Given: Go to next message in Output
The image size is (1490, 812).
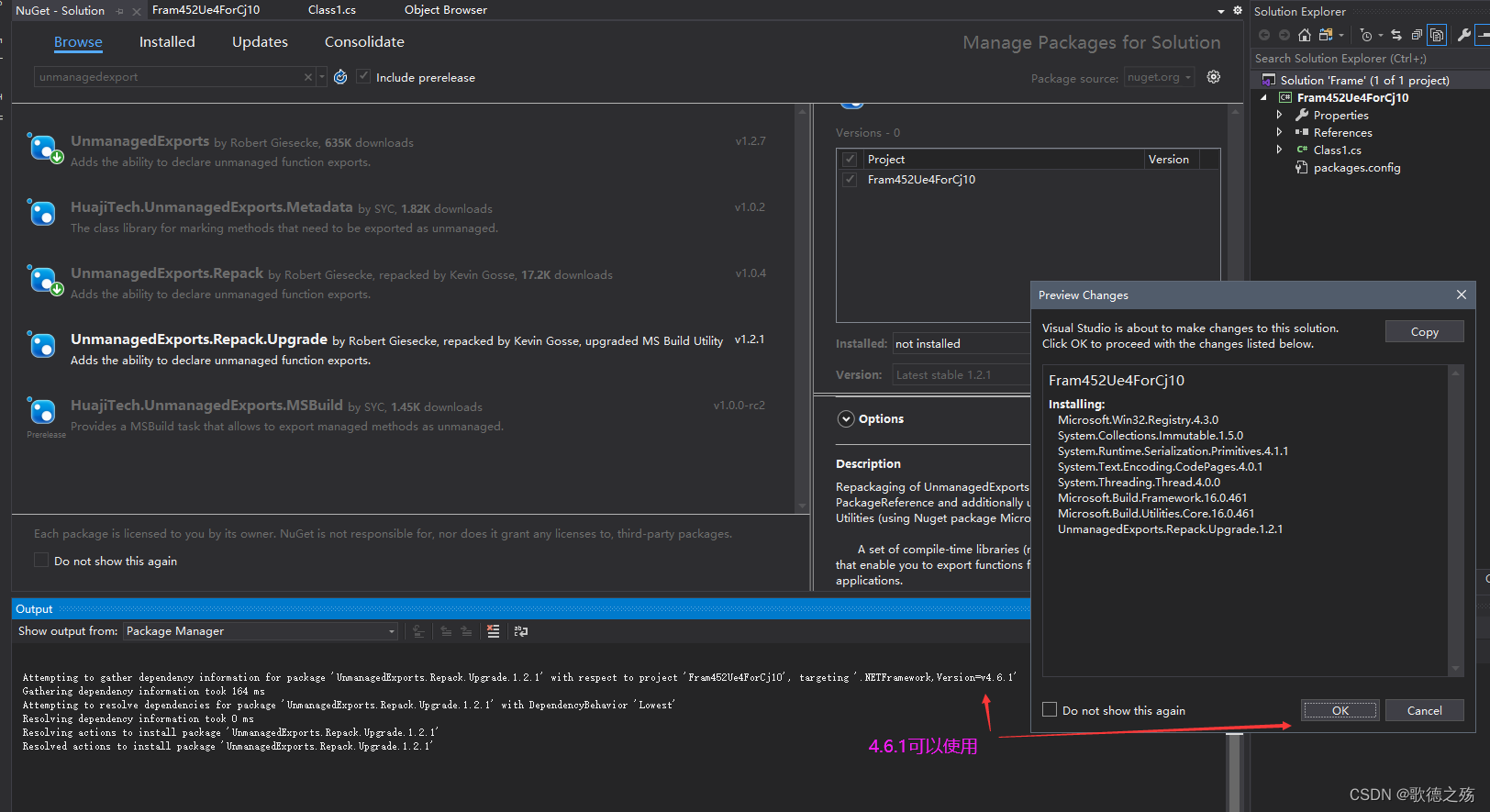Looking at the screenshot, I should coord(466,631).
